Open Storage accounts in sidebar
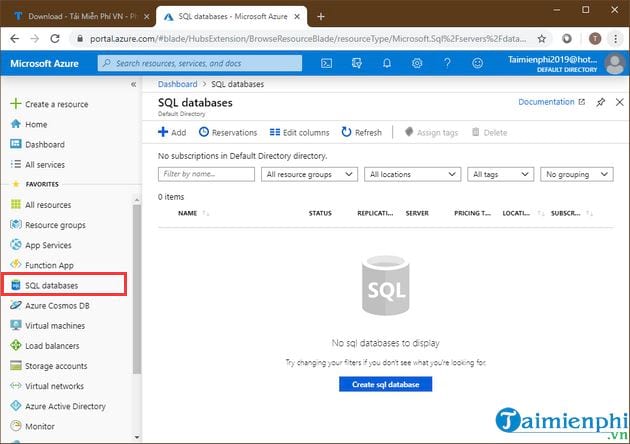The image size is (630, 444). 49,366
